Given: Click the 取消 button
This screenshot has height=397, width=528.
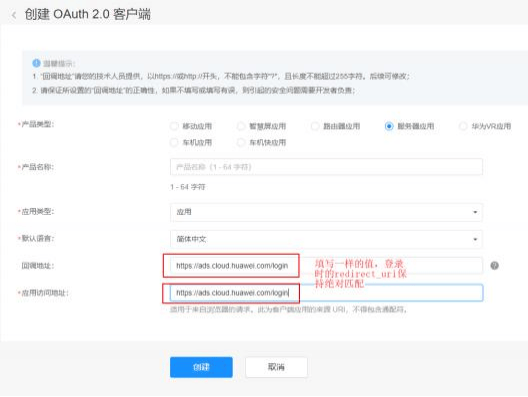Looking at the screenshot, I should coord(276,367).
